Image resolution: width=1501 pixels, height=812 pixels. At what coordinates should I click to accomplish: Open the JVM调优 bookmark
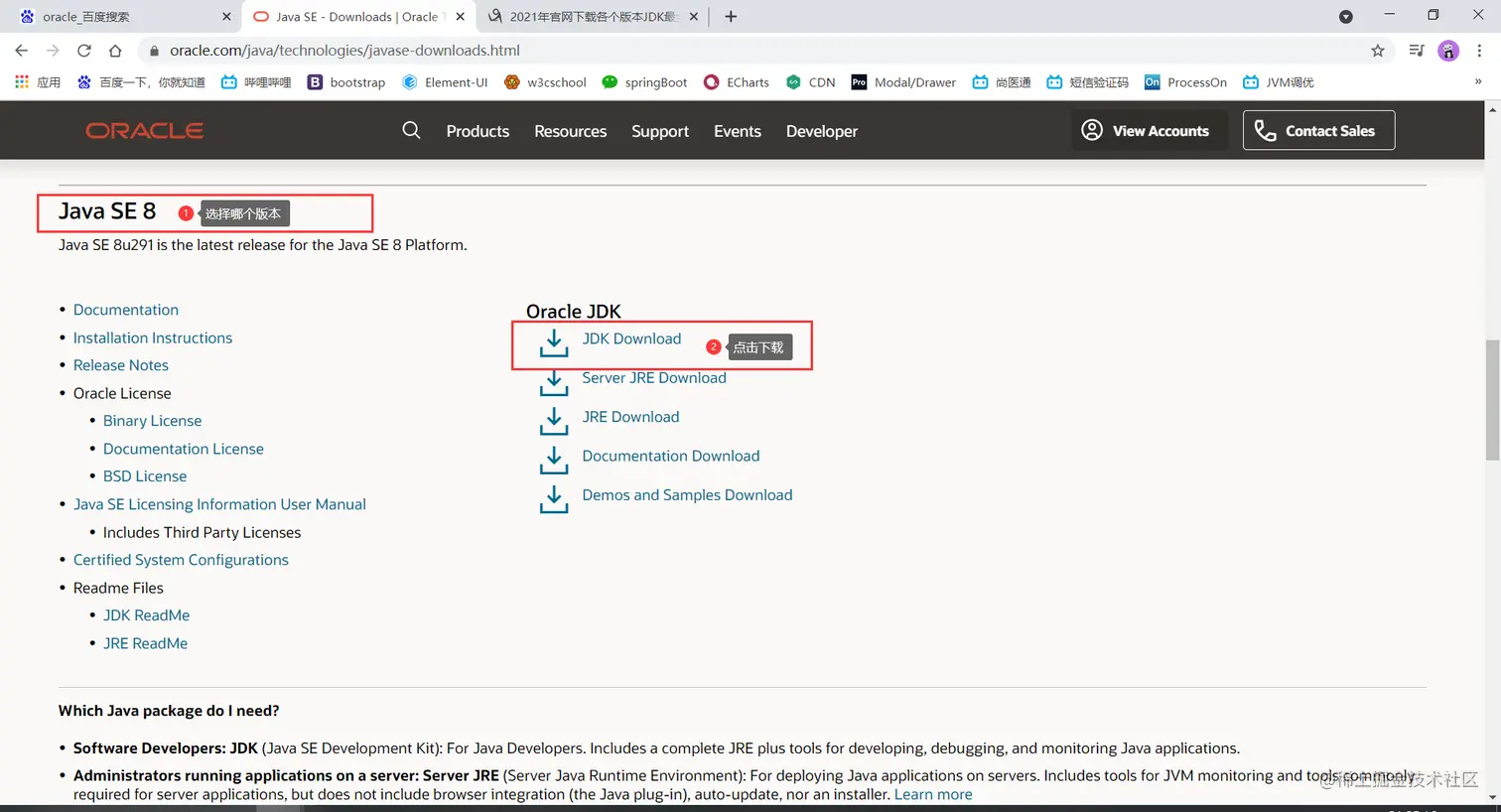click(x=1279, y=82)
